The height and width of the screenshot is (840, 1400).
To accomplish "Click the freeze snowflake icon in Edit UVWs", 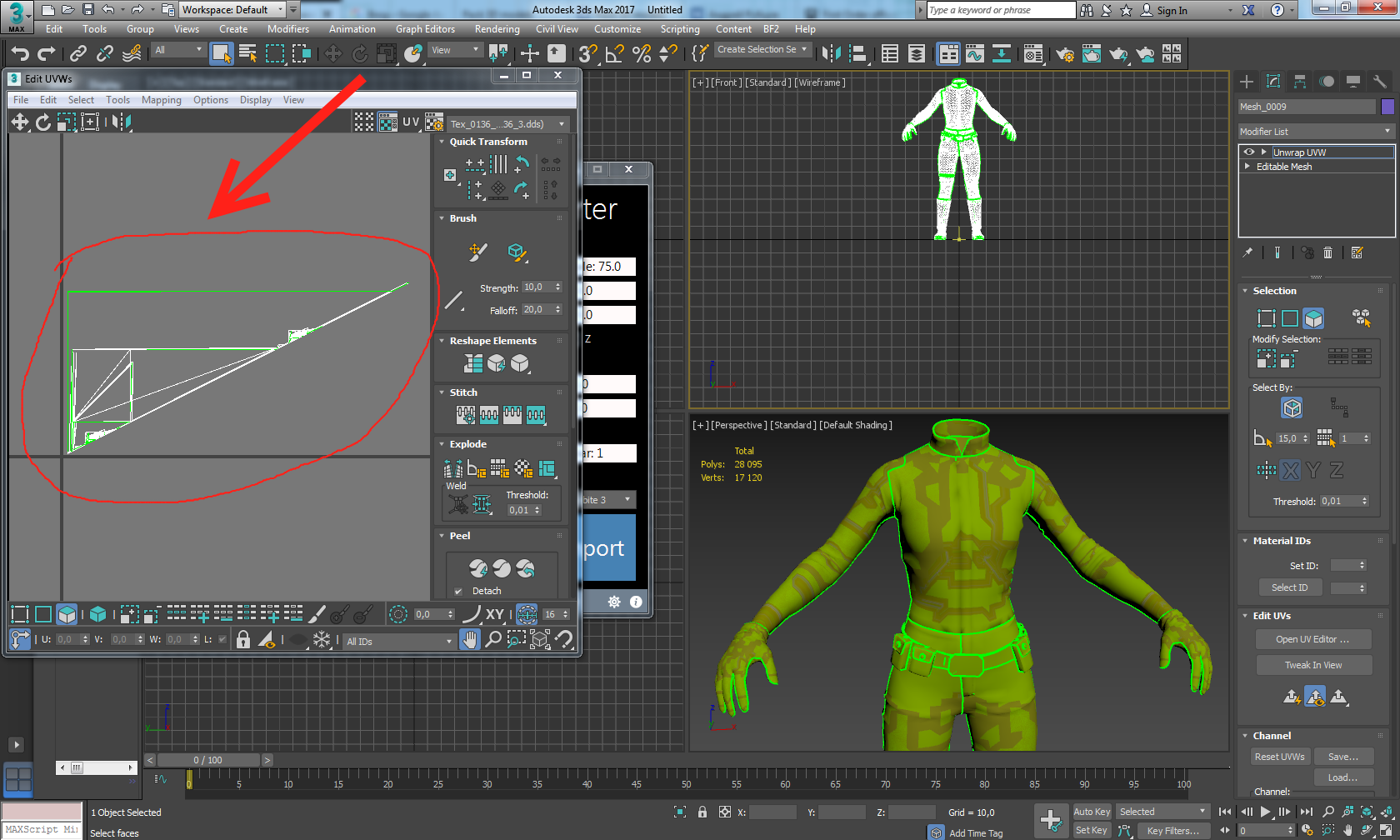I will (x=322, y=639).
